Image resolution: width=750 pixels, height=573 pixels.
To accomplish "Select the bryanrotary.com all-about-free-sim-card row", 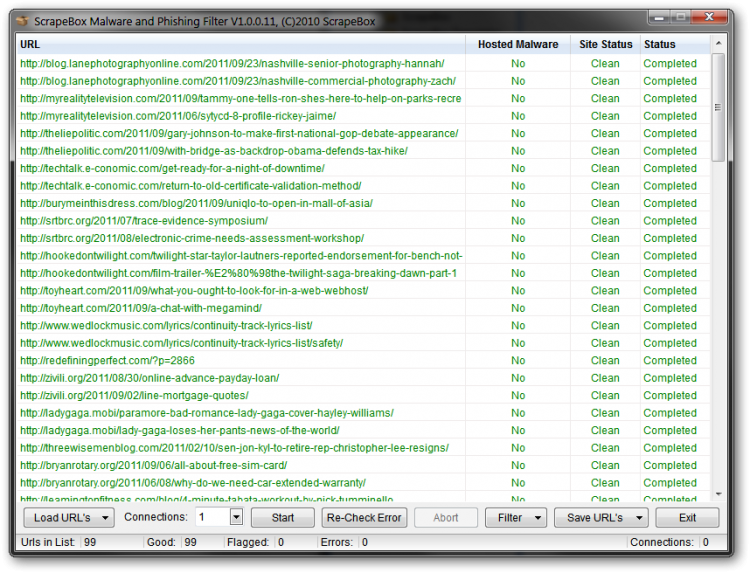I will point(153,465).
